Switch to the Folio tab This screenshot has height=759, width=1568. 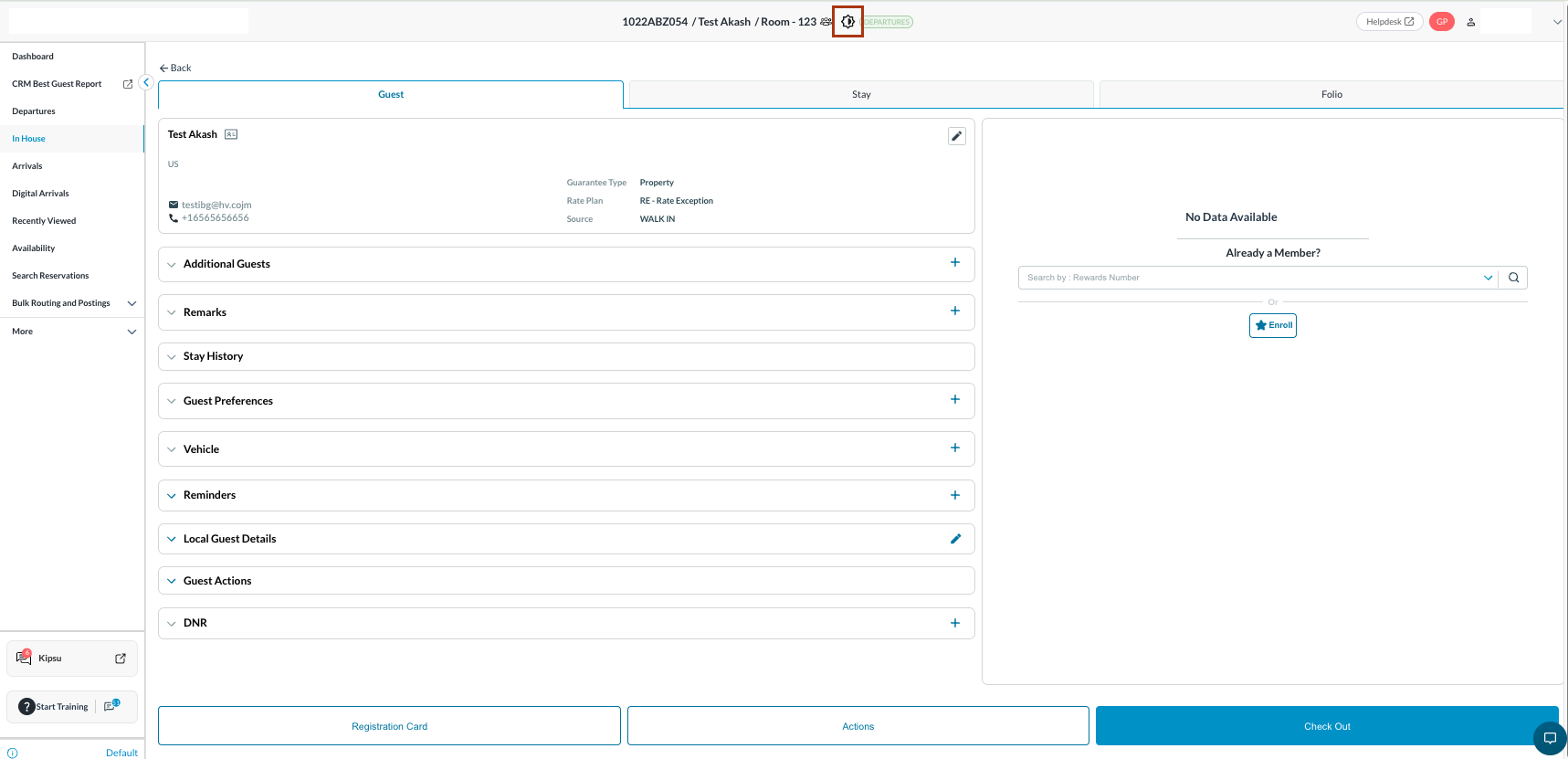[1331, 94]
